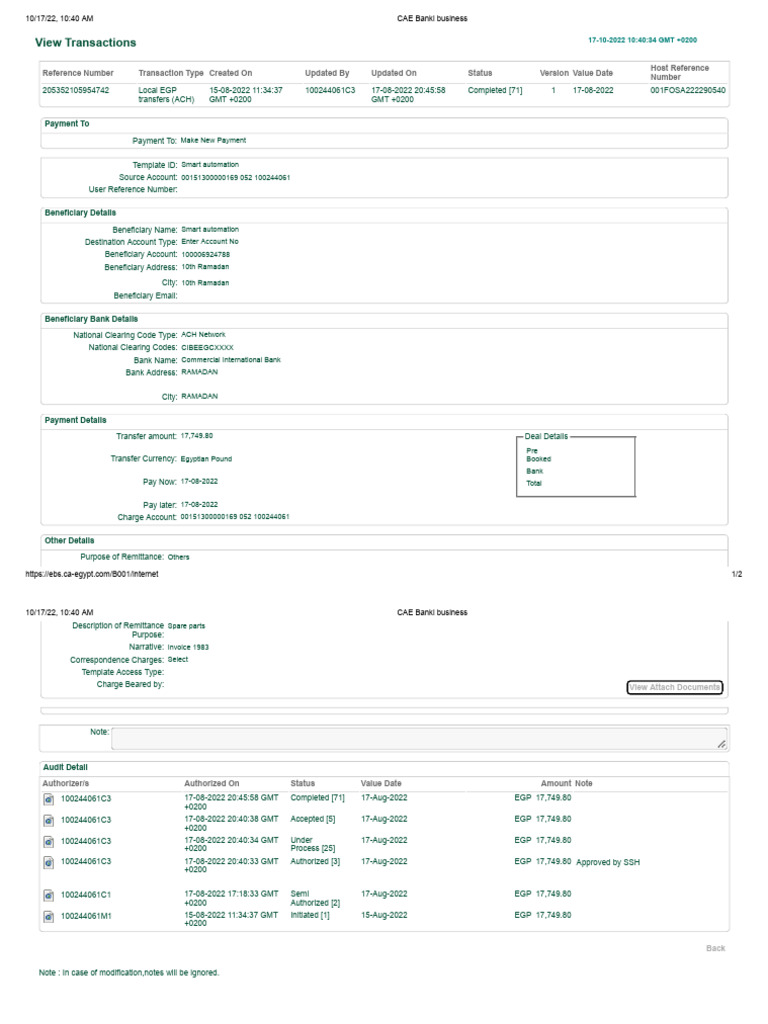Click the Created On column header

(231, 73)
